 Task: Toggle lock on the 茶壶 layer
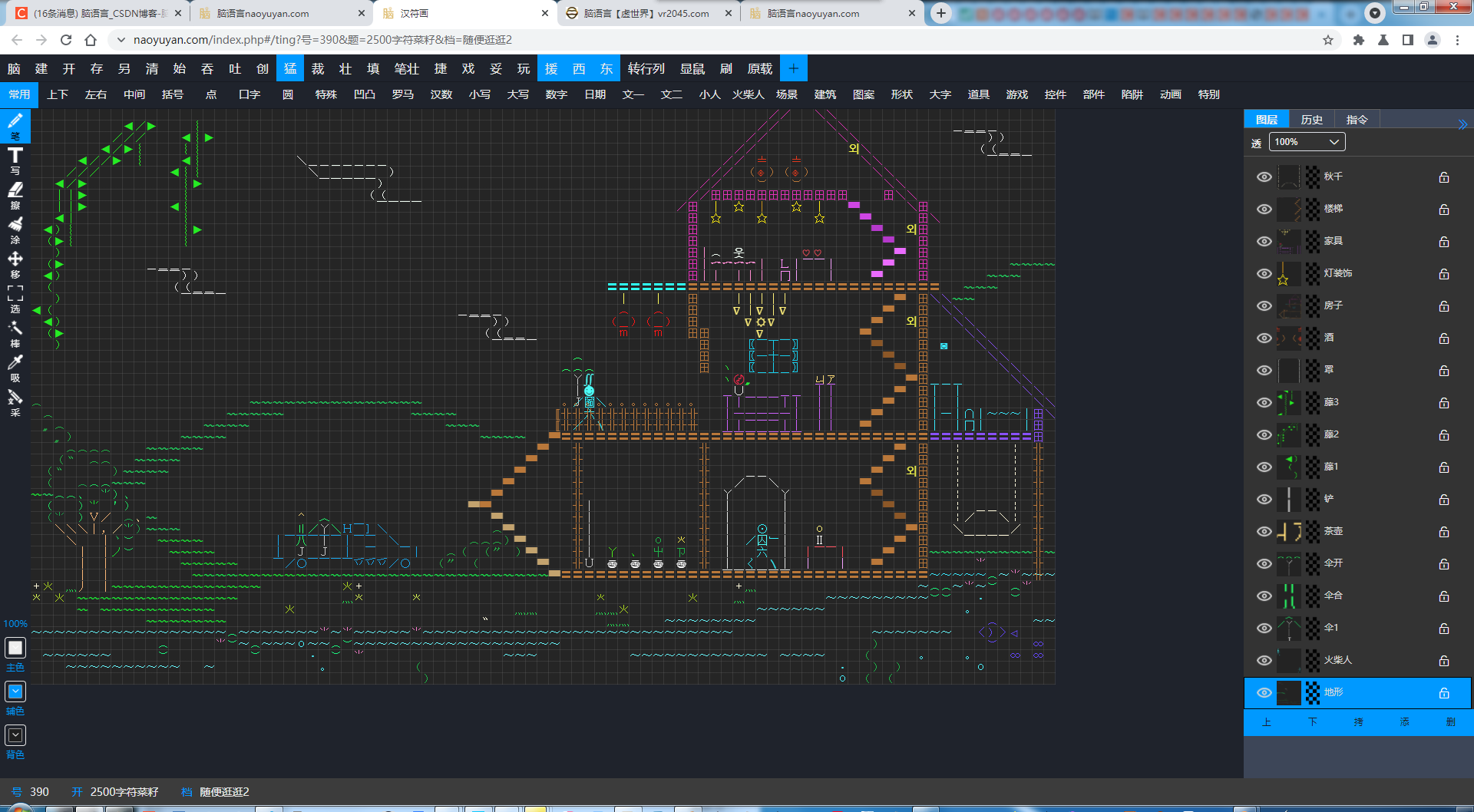(1444, 532)
